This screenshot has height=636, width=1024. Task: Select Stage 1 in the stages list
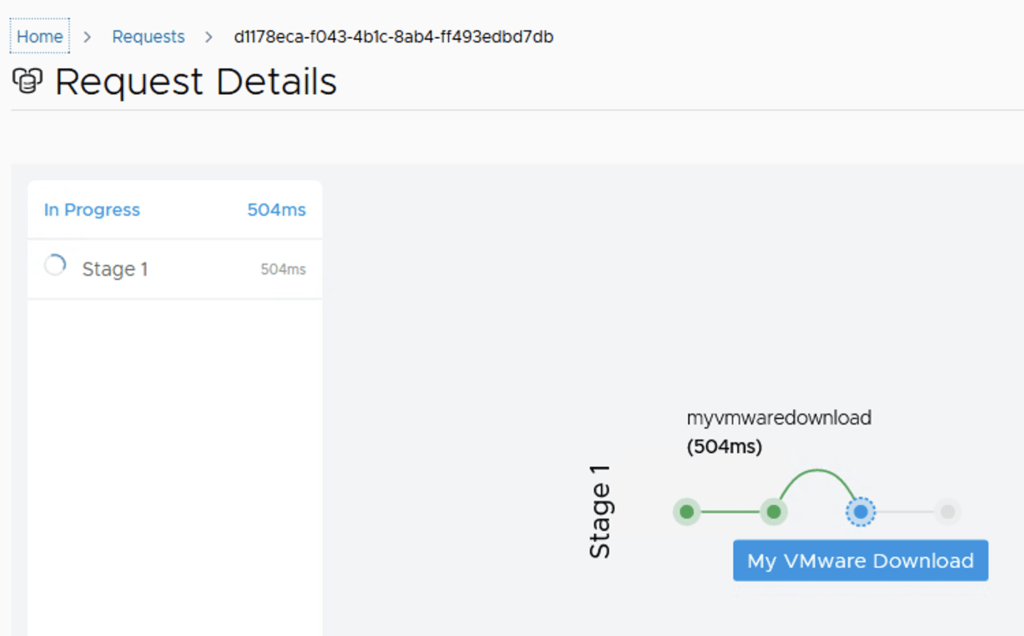click(x=115, y=269)
